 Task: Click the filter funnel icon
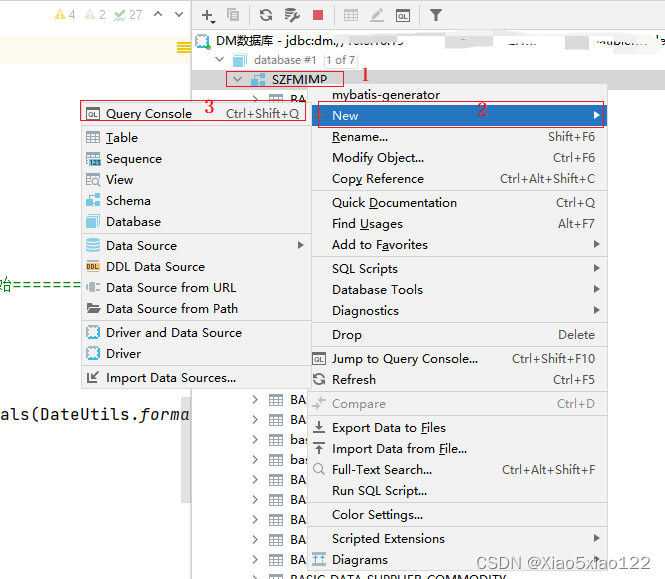436,15
